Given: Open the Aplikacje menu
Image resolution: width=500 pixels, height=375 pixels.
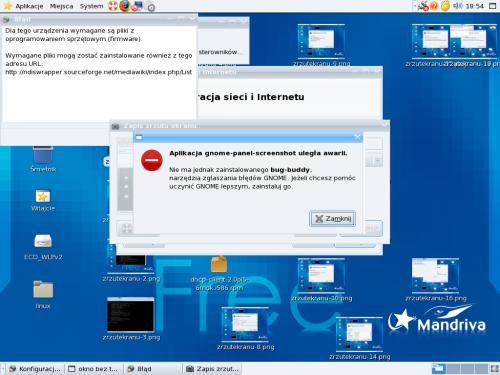Looking at the screenshot, I should (x=23, y=6).
